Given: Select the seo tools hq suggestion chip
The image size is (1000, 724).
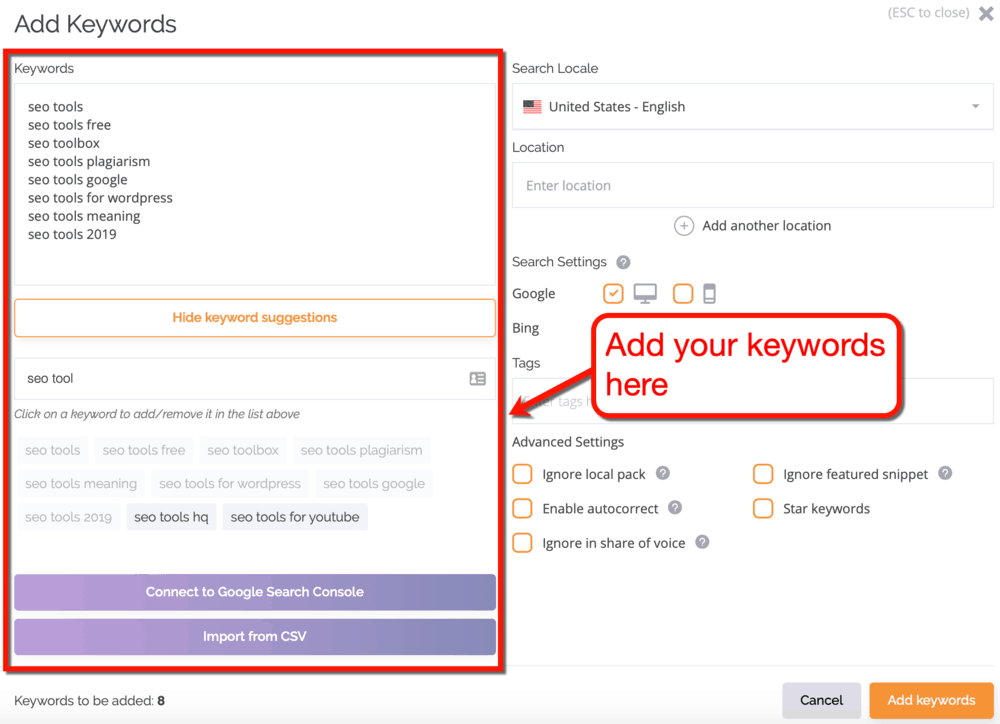Looking at the screenshot, I should click(171, 517).
